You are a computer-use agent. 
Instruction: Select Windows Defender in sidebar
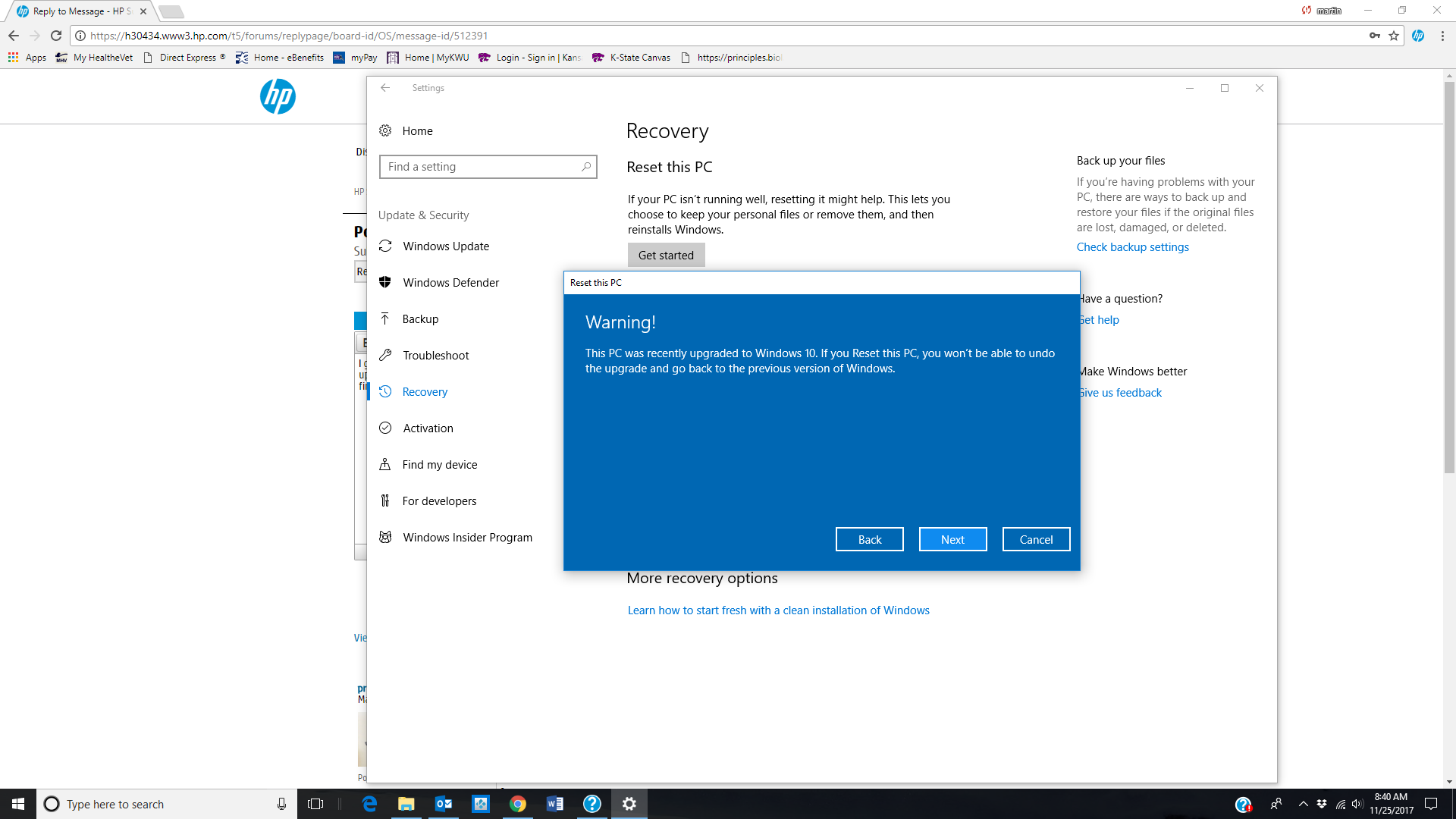[450, 283]
